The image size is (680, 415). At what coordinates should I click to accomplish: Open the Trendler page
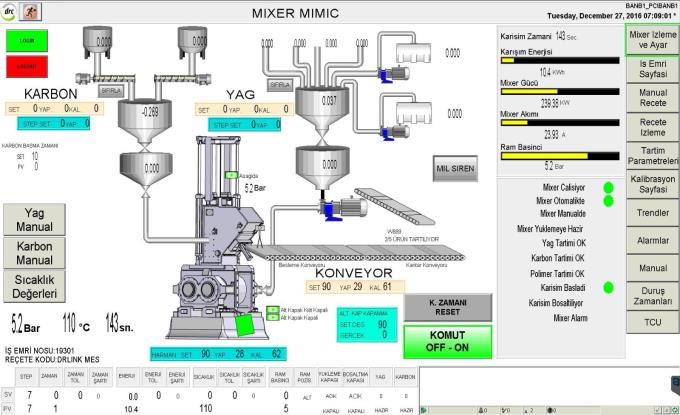pos(653,213)
